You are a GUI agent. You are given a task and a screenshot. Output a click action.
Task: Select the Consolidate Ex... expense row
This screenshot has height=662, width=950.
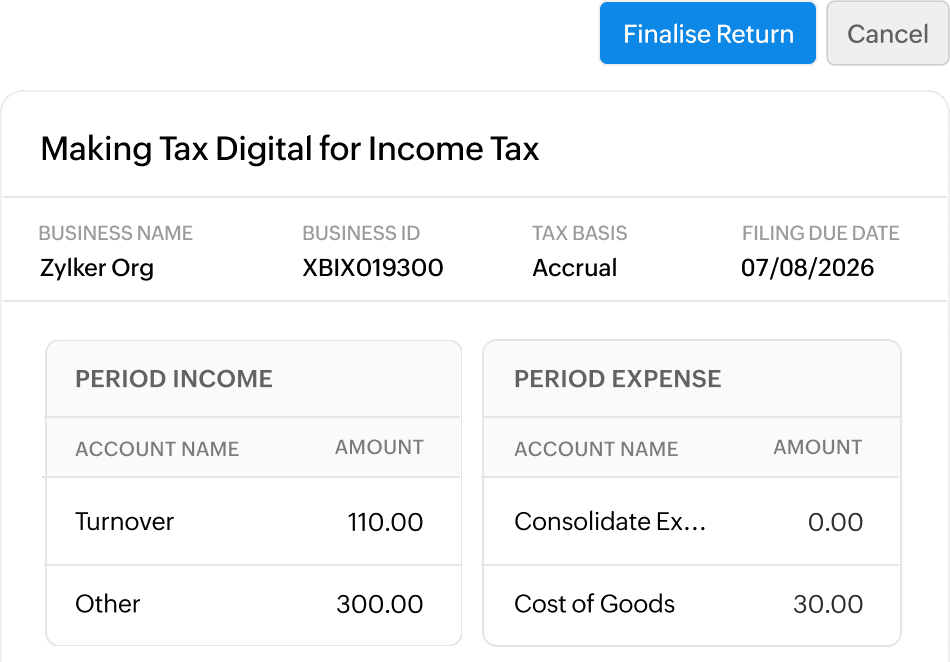(610, 521)
